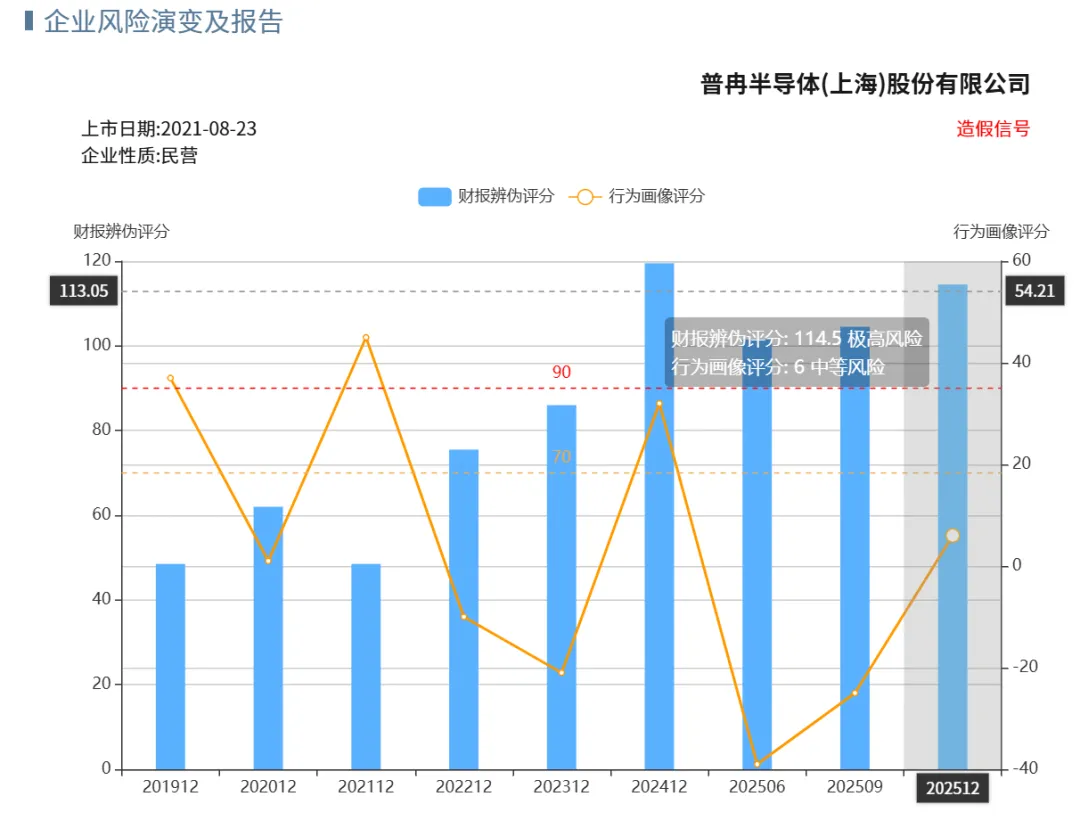Image resolution: width=1080 pixels, height=829 pixels.
Task: Click the orange 70 threshold label
Action: 561,457
